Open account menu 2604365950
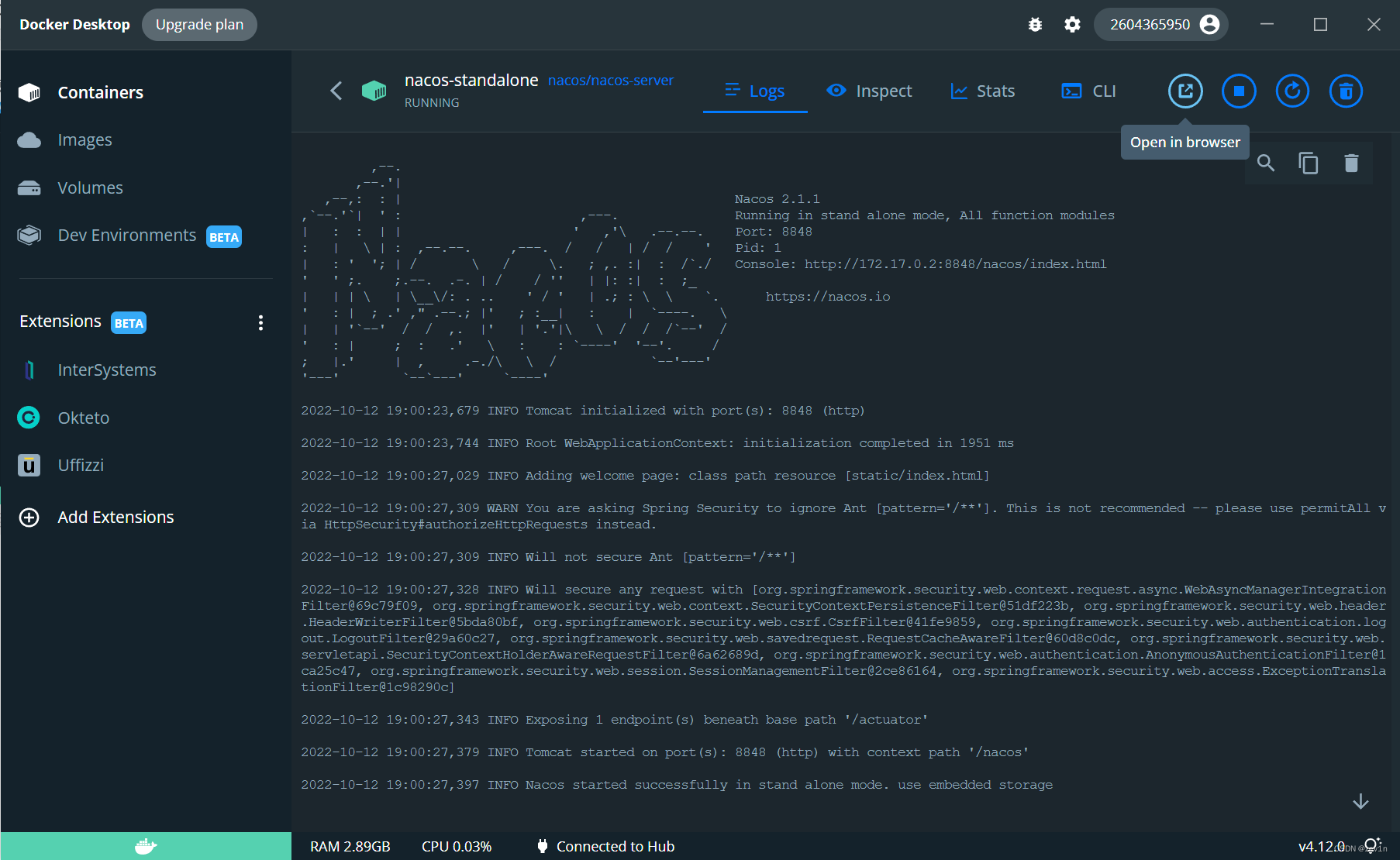This screenshot has height=860, width=1400. pyautogui.click(x=1161, y=25)
